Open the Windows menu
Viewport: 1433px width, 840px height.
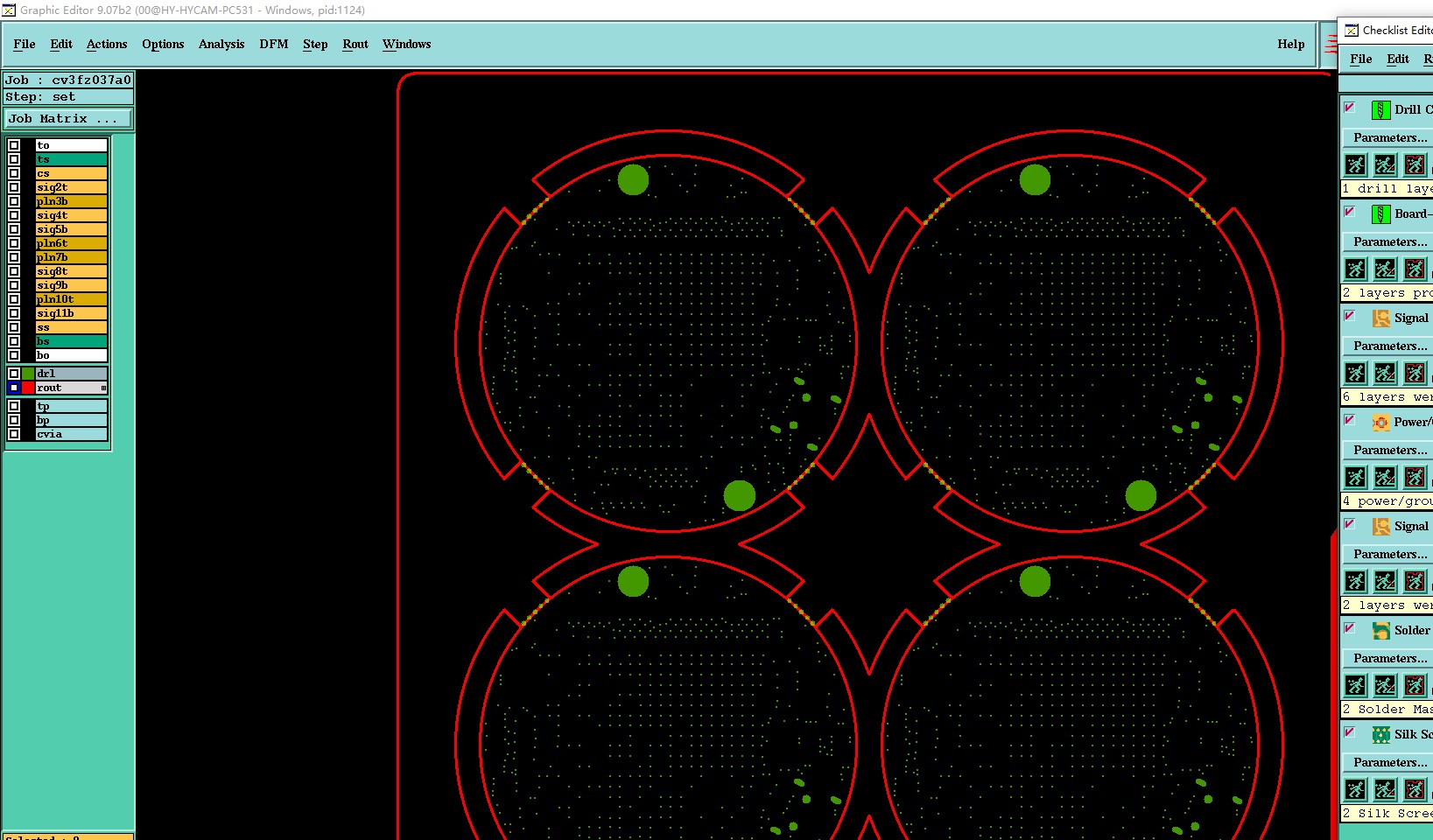tap(407, 44)
